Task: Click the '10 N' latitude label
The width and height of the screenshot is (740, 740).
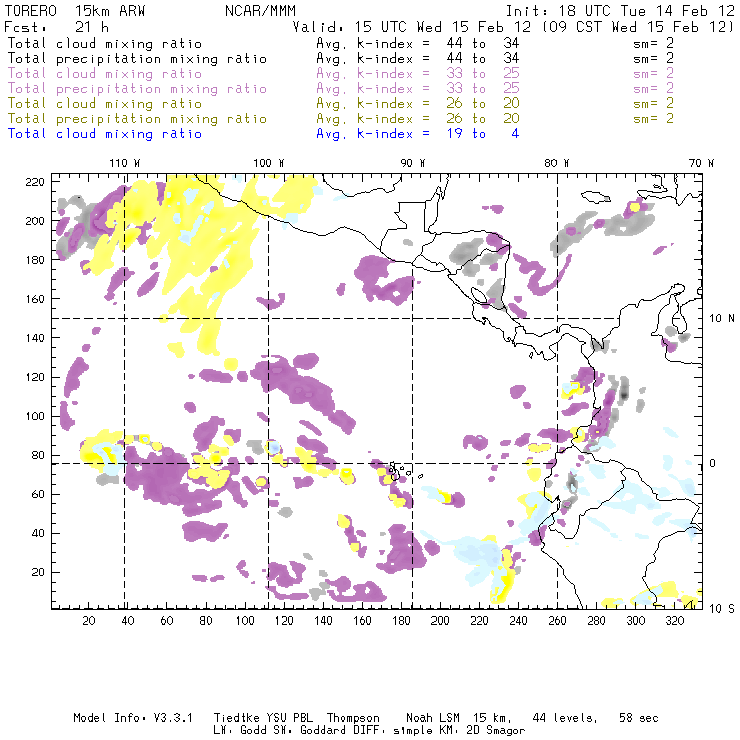Action: [x=722, y=318]
